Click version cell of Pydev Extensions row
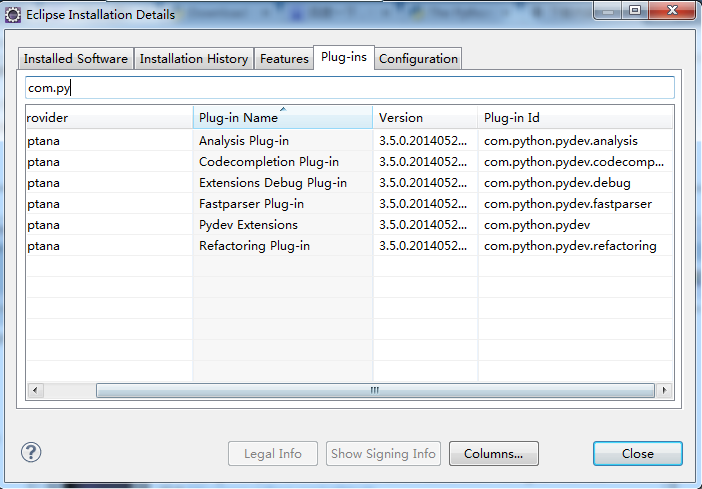 423,225
